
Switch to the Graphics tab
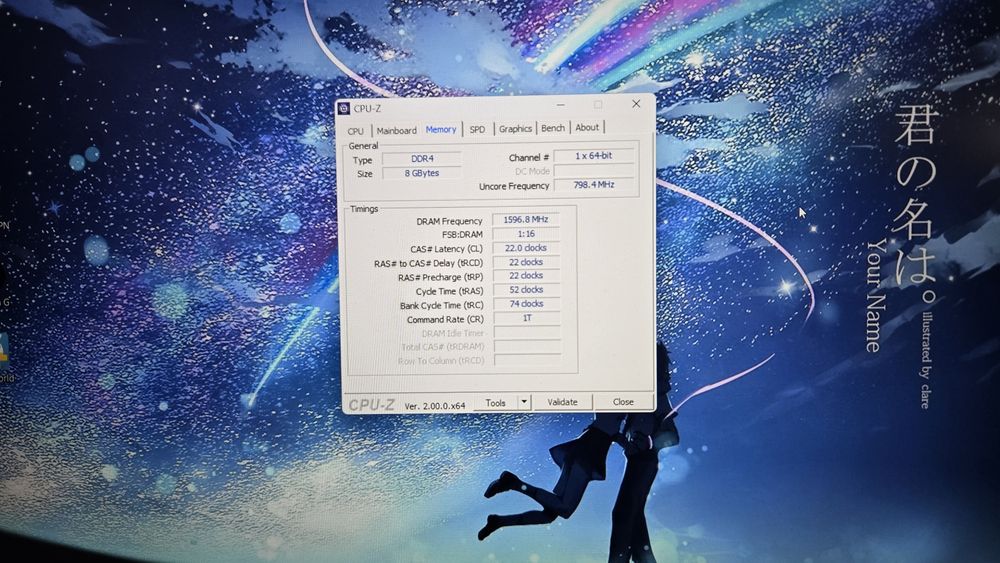[515, 128]
